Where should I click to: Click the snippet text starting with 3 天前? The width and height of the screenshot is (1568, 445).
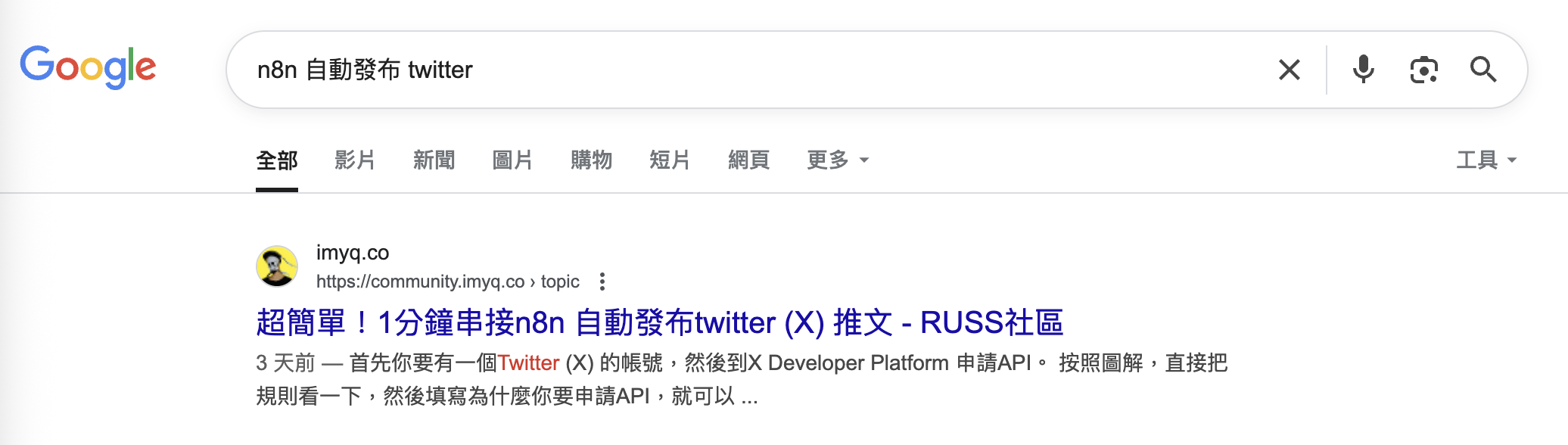pos(742,379)
